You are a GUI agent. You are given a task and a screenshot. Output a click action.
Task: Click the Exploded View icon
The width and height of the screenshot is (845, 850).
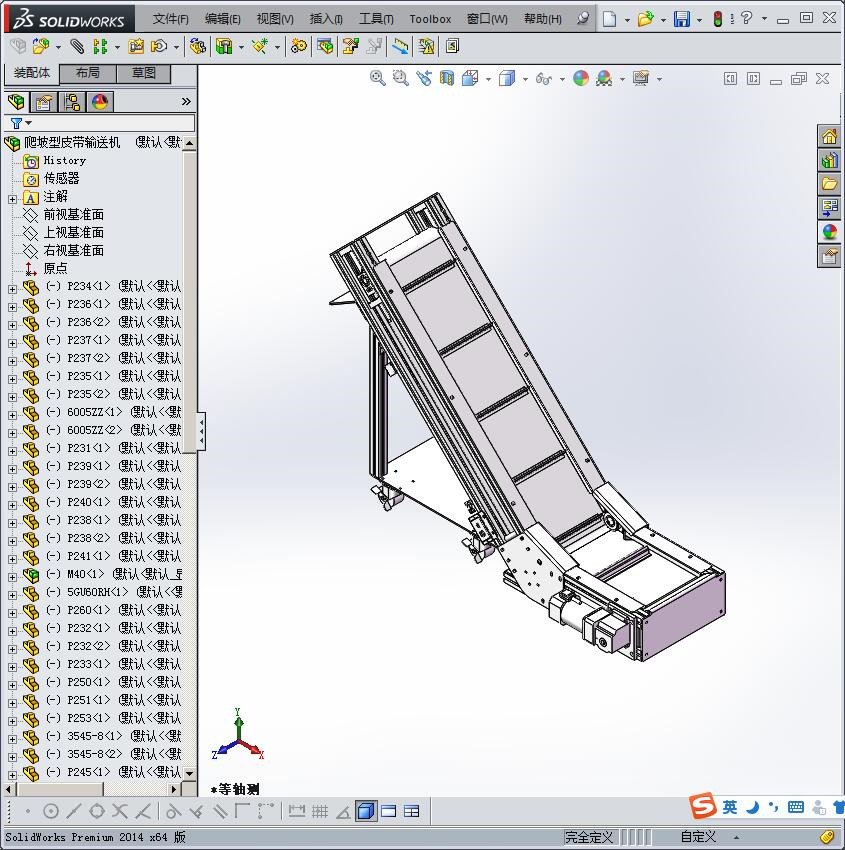(350, 47)
